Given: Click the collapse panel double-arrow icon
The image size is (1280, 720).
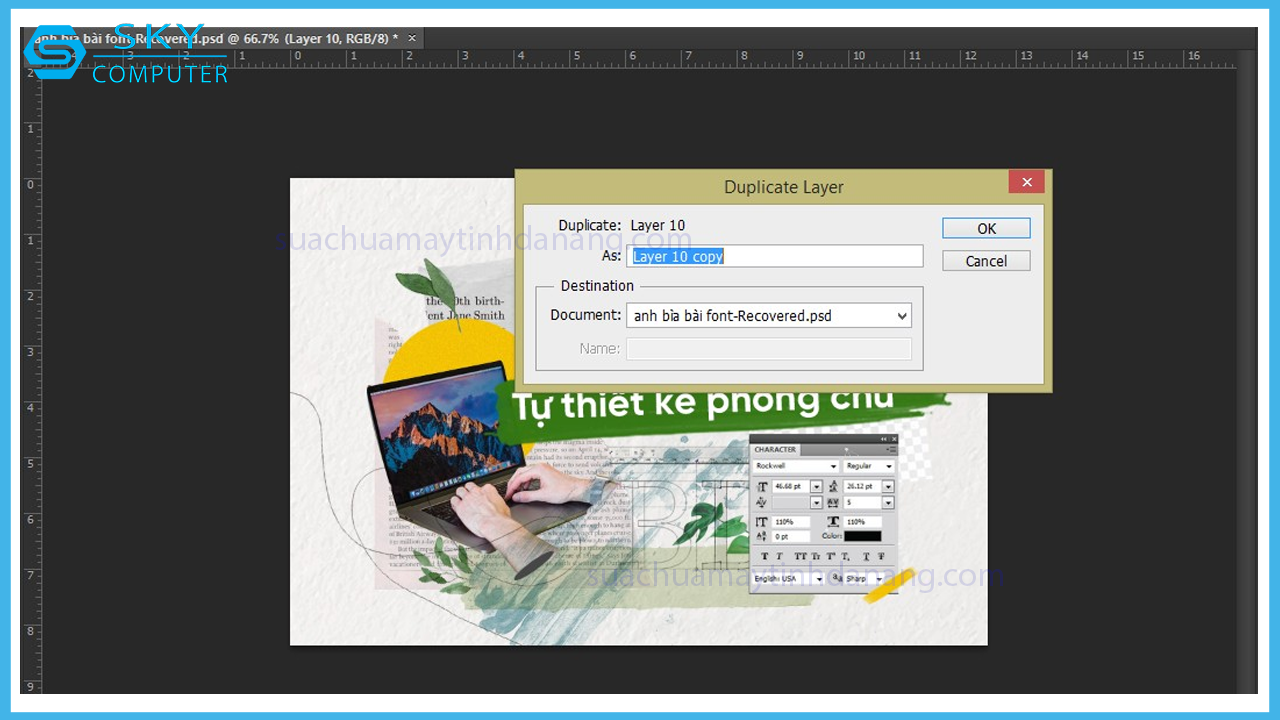Looking at the screenshot, I should 884,439.
